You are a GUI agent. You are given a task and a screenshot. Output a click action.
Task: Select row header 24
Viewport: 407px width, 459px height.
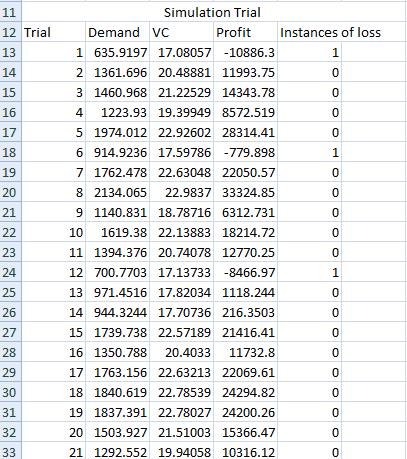coord(10,272)
